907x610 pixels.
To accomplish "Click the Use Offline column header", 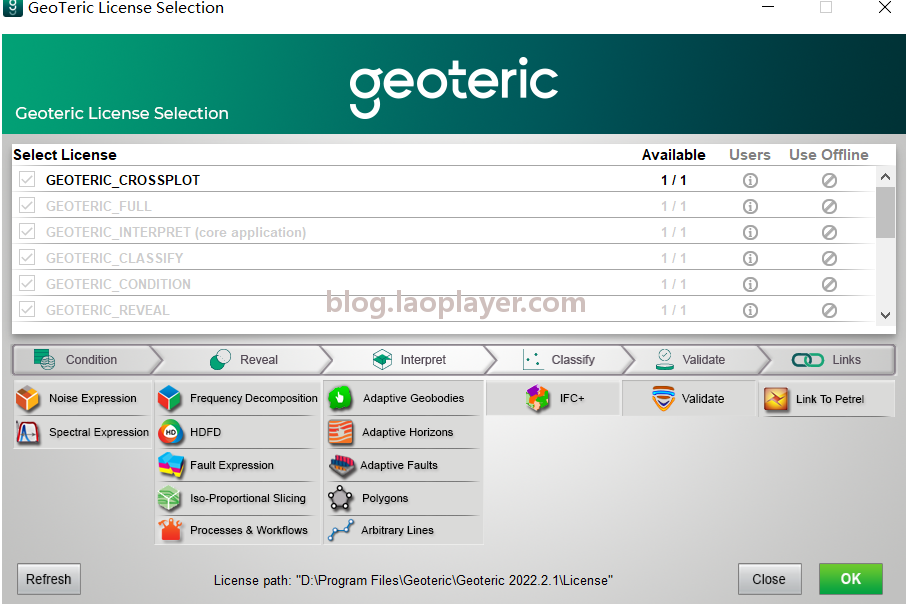I will (x=828, y=155).
